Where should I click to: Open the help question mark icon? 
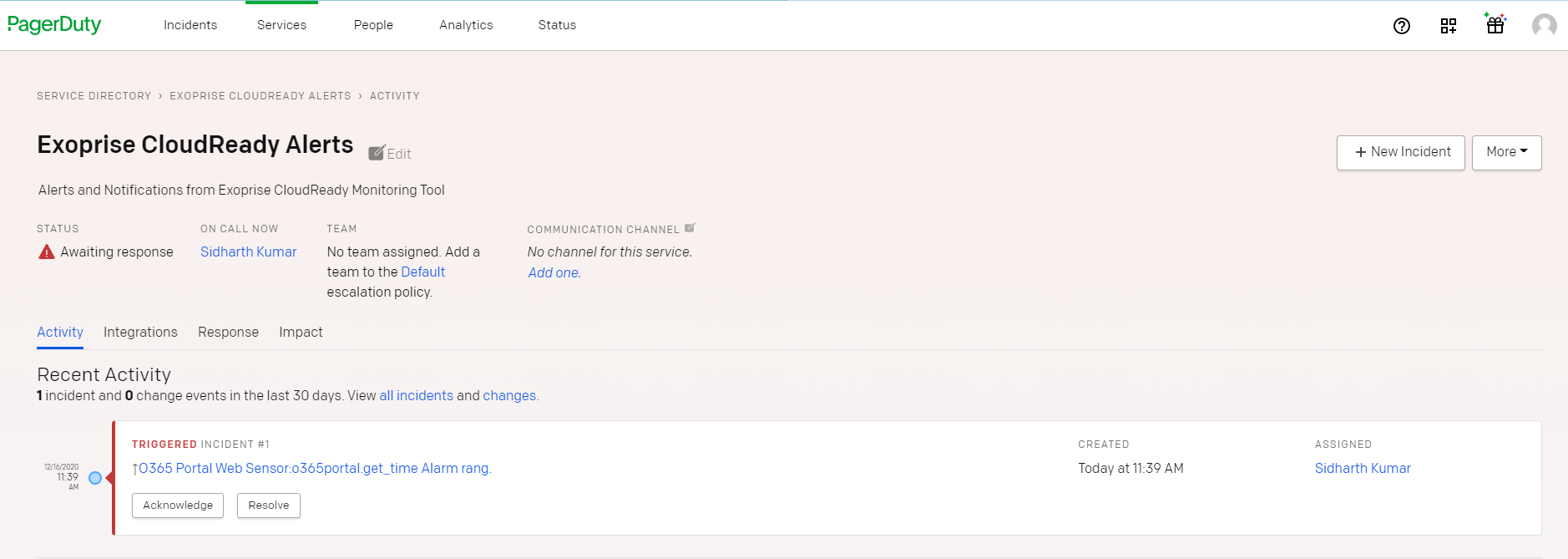click(1402, 26)
